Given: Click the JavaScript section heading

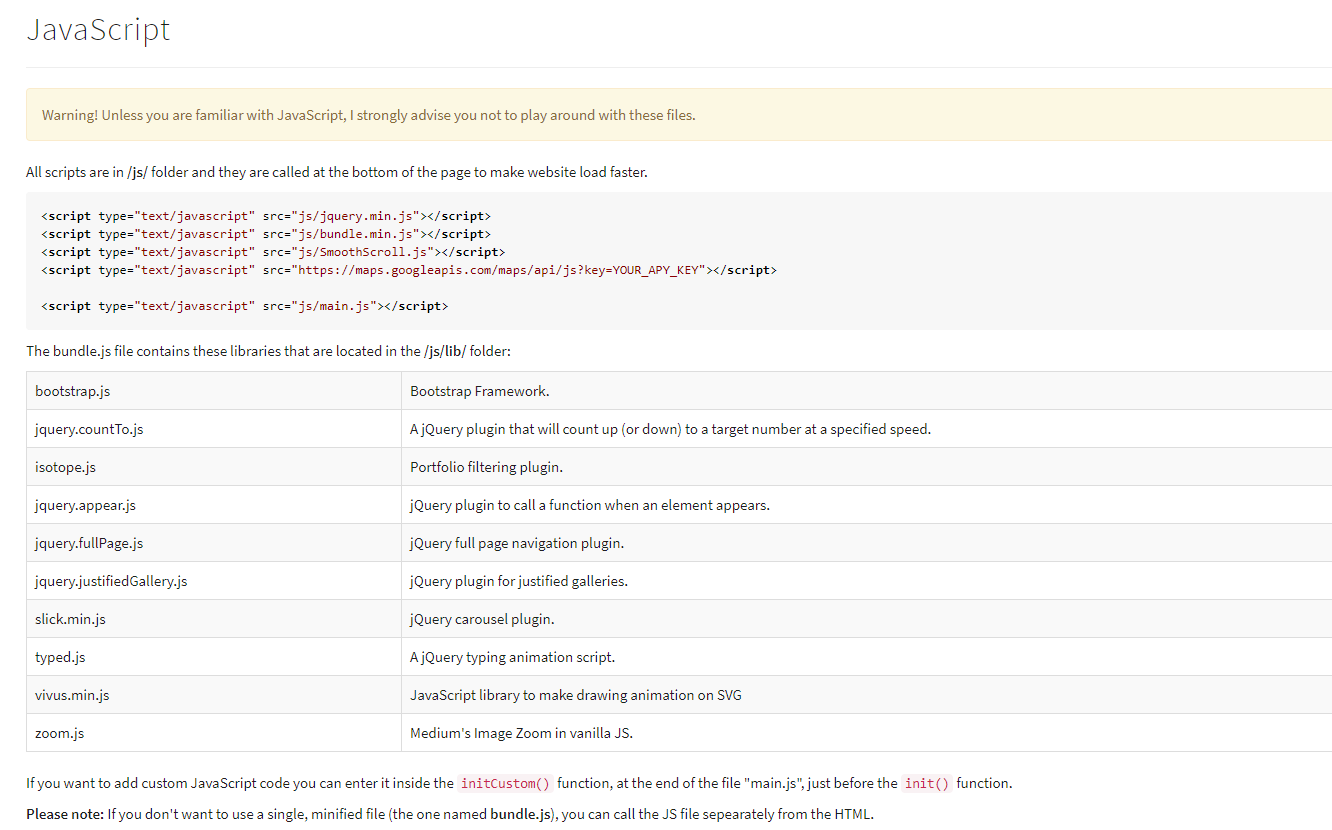Looking at the screenshot, I should point(98,30).
